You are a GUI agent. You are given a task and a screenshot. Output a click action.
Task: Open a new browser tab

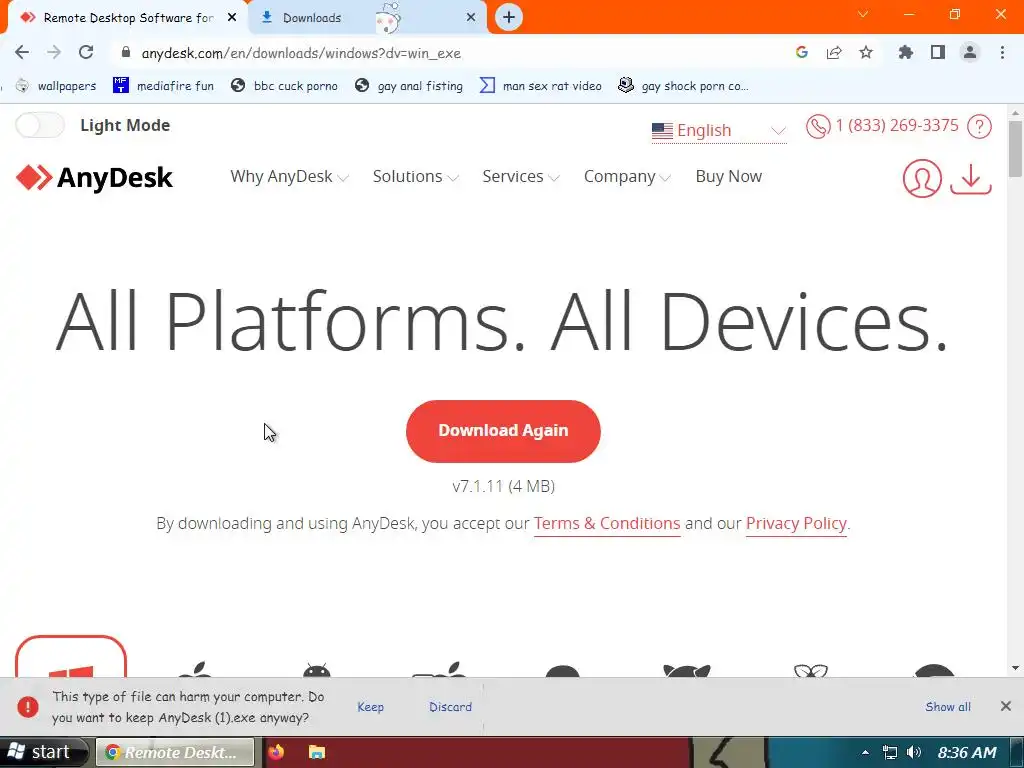coord(509,18)
